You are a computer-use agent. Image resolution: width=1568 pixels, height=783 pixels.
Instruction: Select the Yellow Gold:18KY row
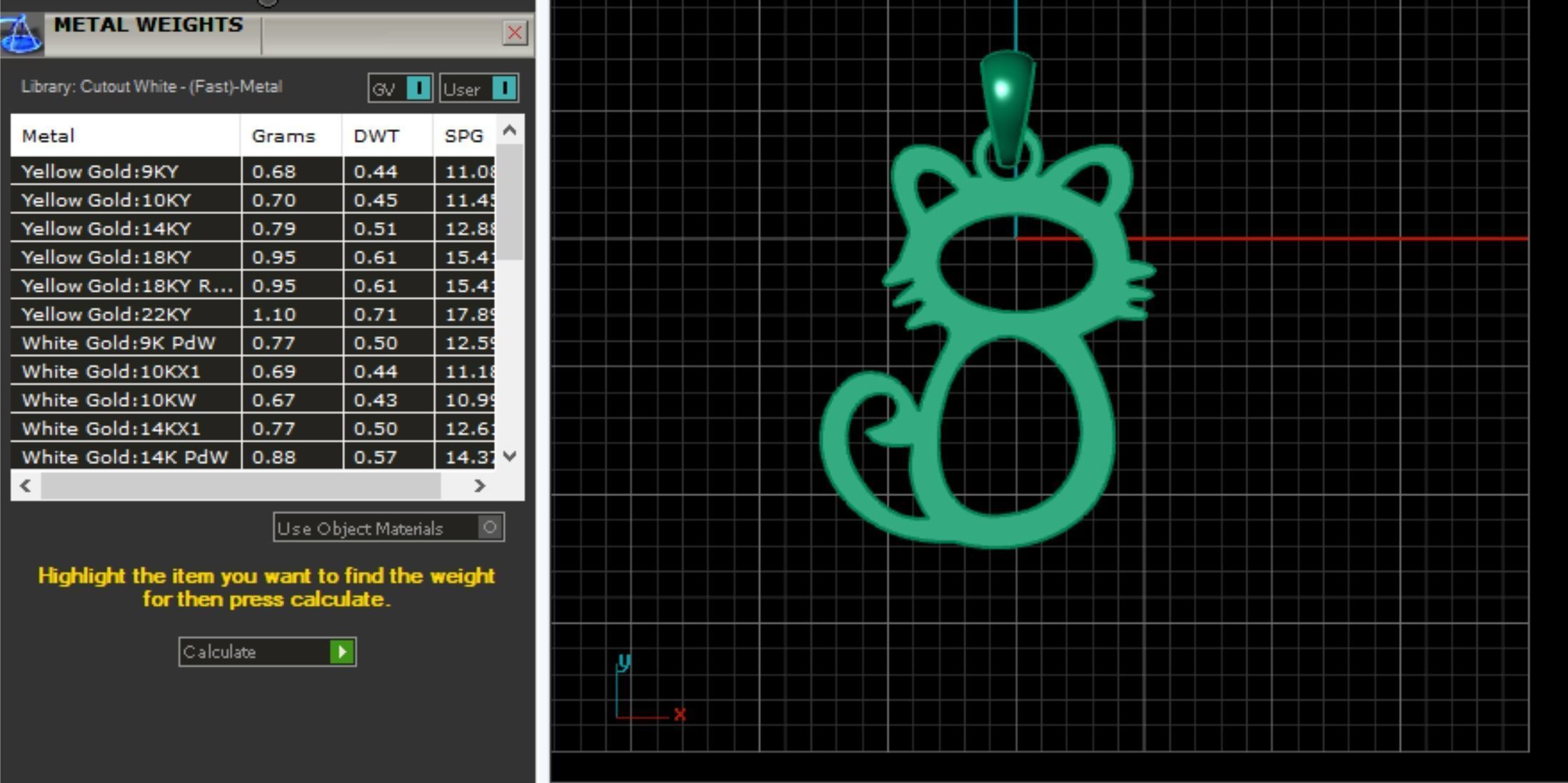[x=253, y=257]
